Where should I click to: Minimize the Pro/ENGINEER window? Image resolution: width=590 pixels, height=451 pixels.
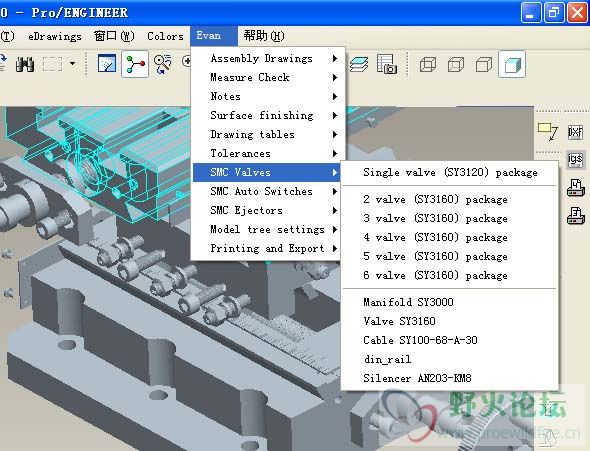point(531,13)
